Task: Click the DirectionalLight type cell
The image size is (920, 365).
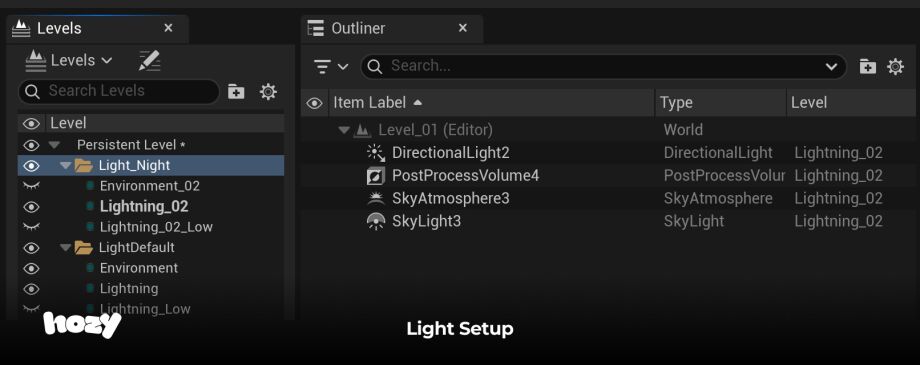Action: 718,153
